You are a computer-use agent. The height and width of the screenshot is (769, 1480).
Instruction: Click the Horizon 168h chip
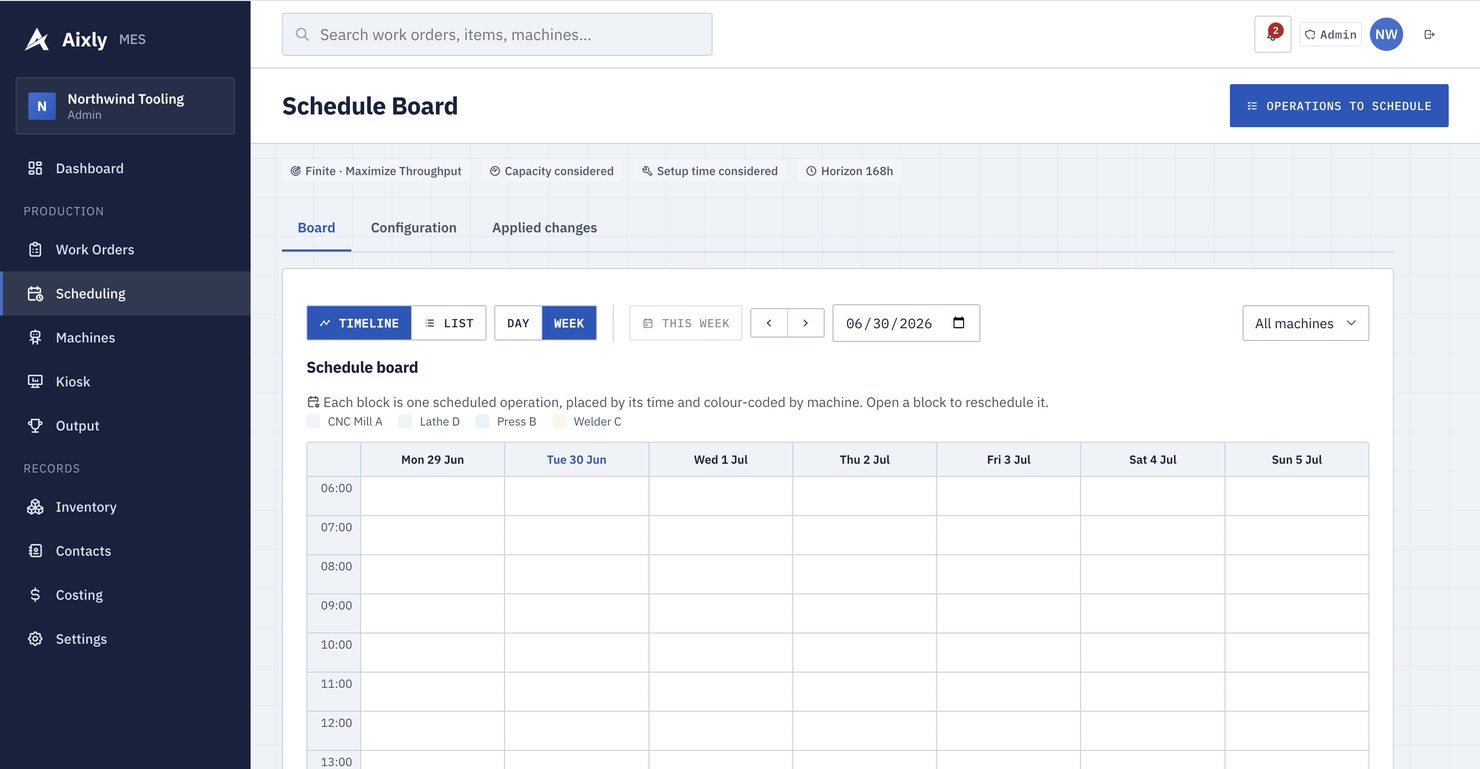pos(850,171)
